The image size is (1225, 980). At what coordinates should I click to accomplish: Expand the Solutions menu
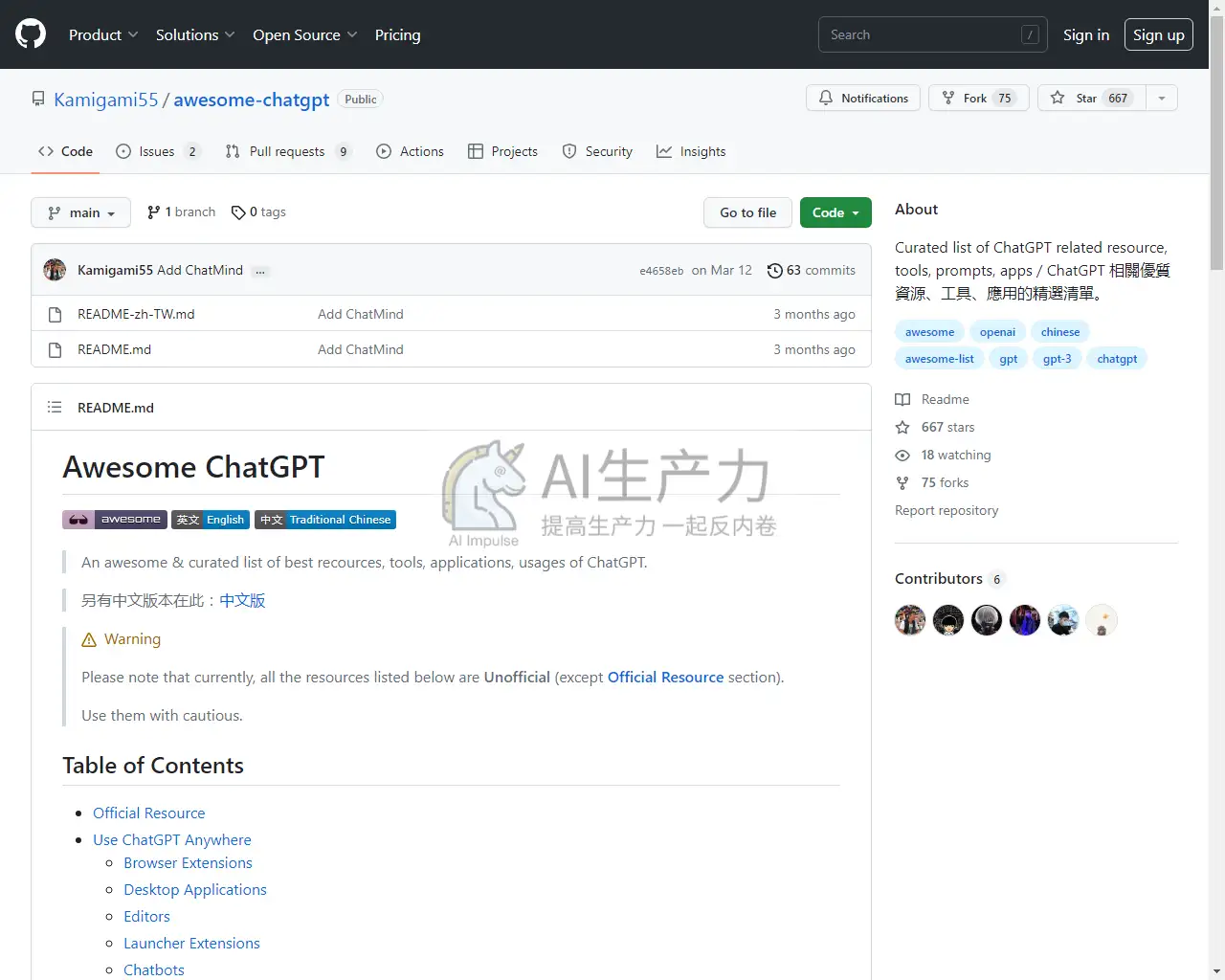[195, 34]
